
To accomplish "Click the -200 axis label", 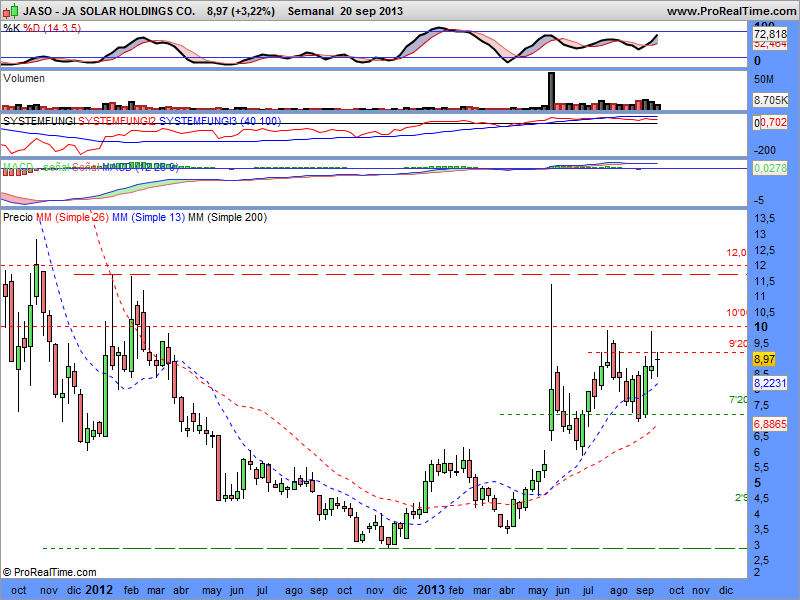I will click(x=764, y=150).
